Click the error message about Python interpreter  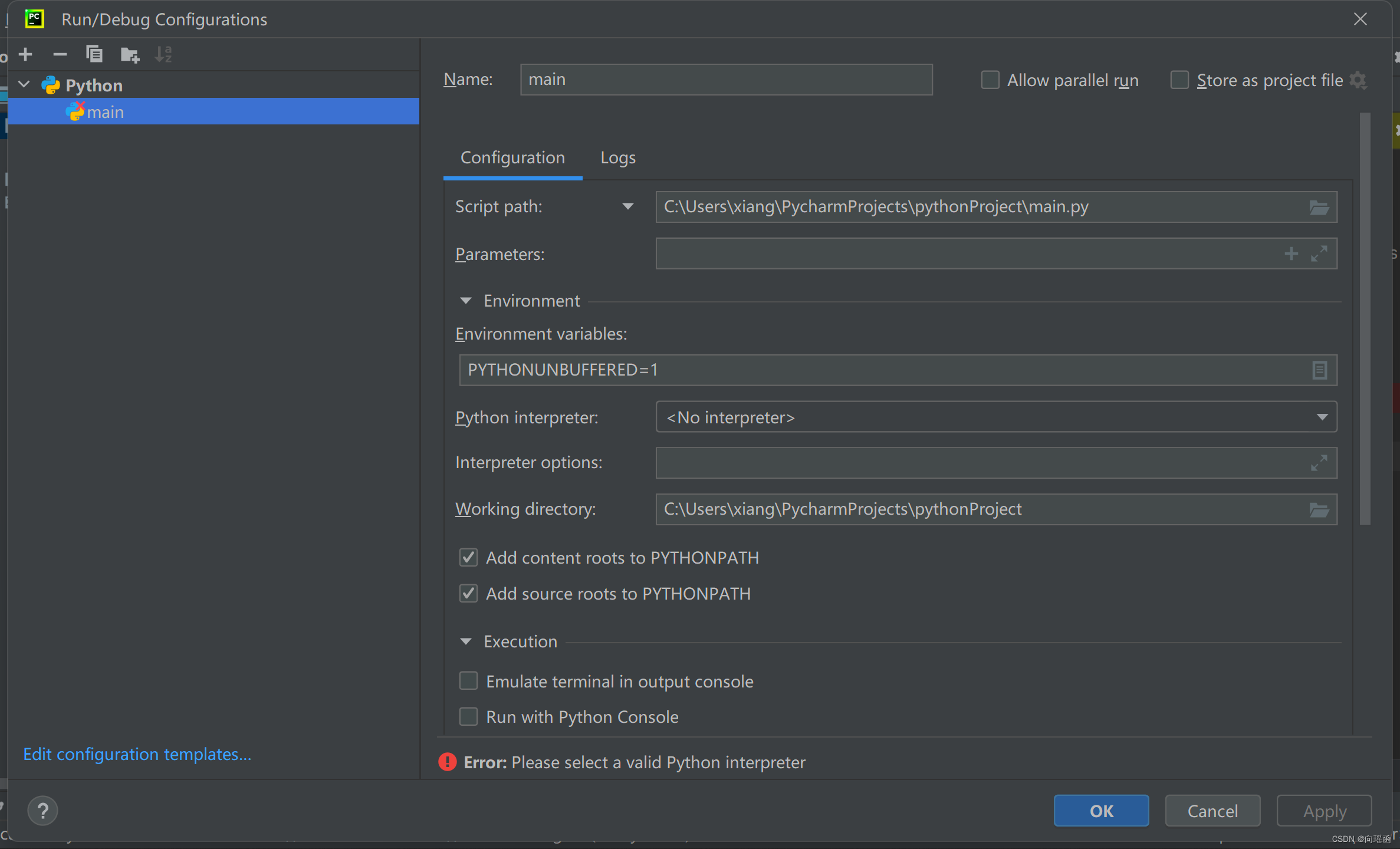click(x=634, y=762)
